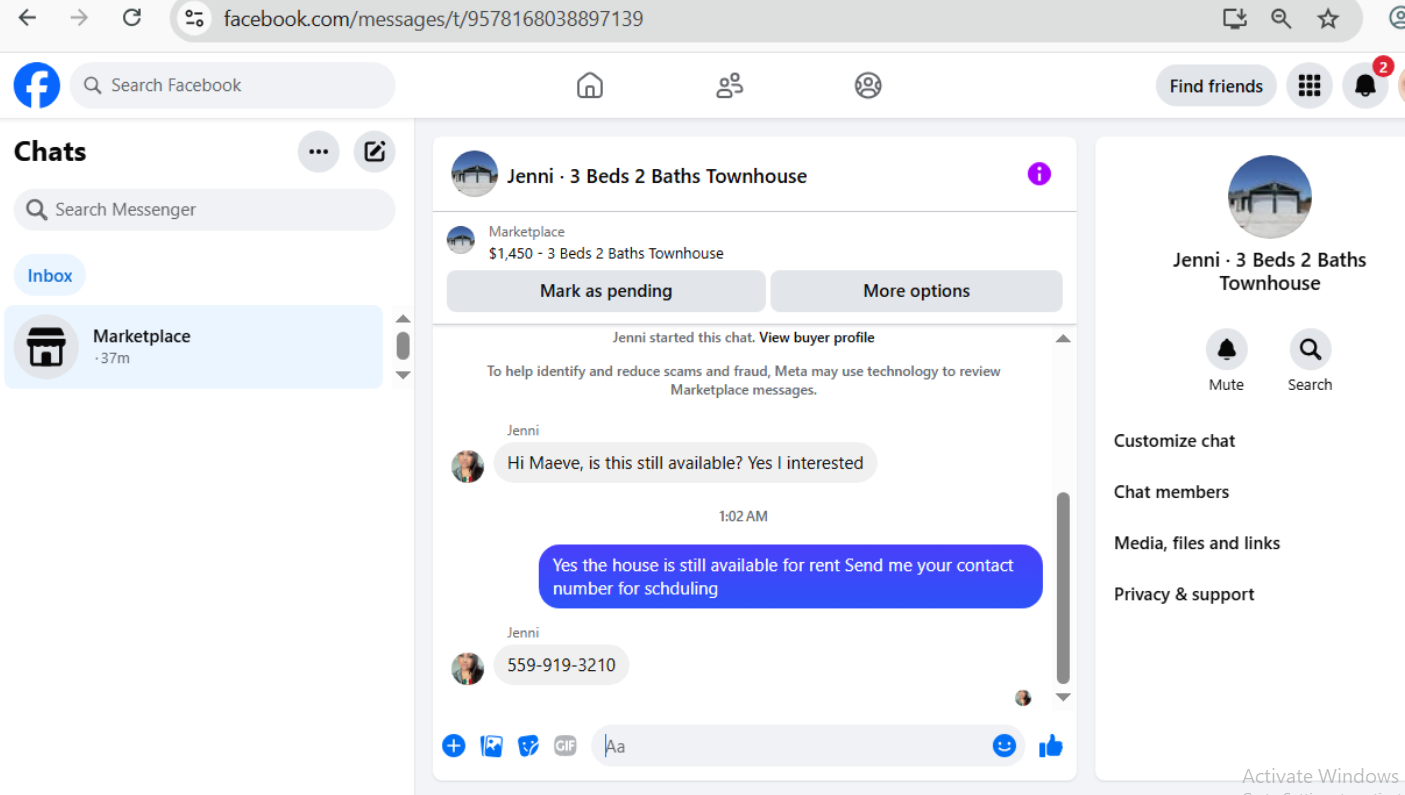Mark the listing as pending
Screen dimensions: 1405x795
click(x=606, y=291)
